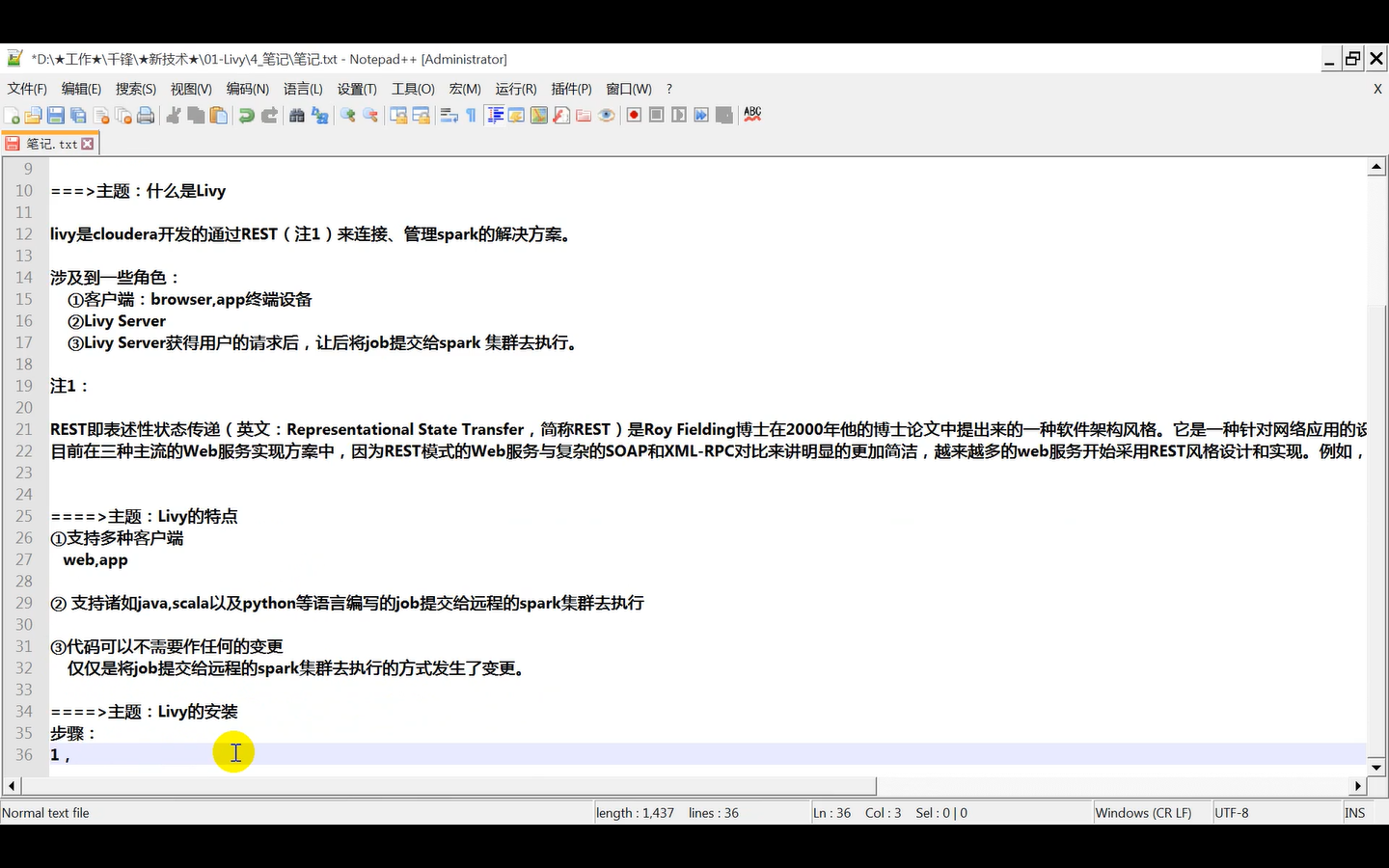
Task: Start macro recording with red dot icon
Action: click(634, 115)
